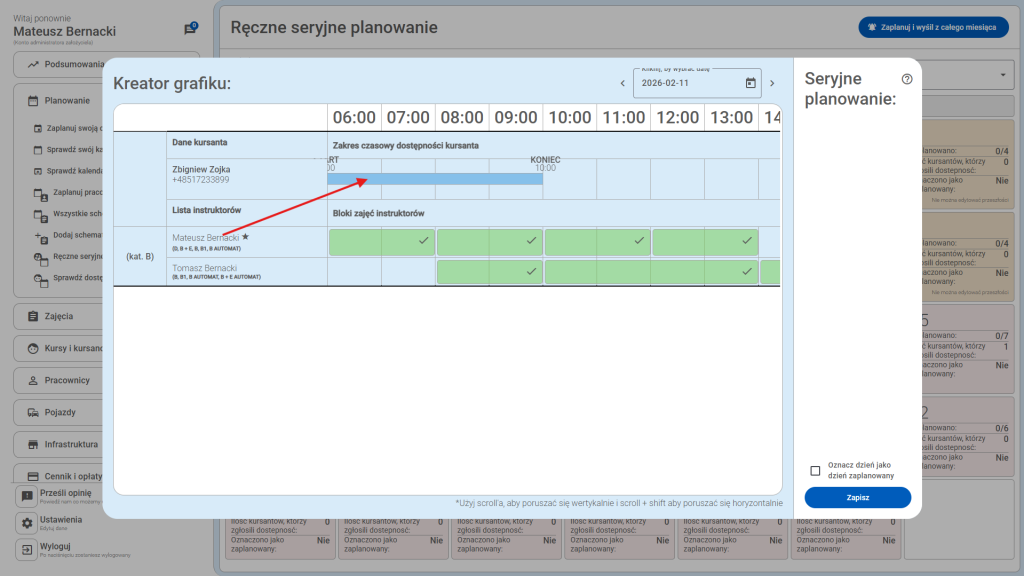Click the blue trainee availability bar
This screenshot has height=576, width=1024.
435,179
